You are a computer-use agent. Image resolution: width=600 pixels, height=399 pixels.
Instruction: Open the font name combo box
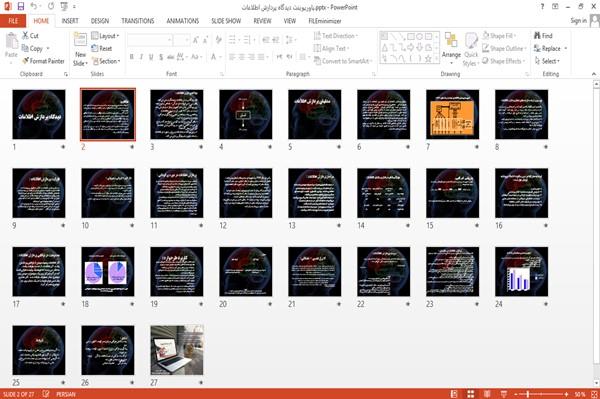pos(150,40)
